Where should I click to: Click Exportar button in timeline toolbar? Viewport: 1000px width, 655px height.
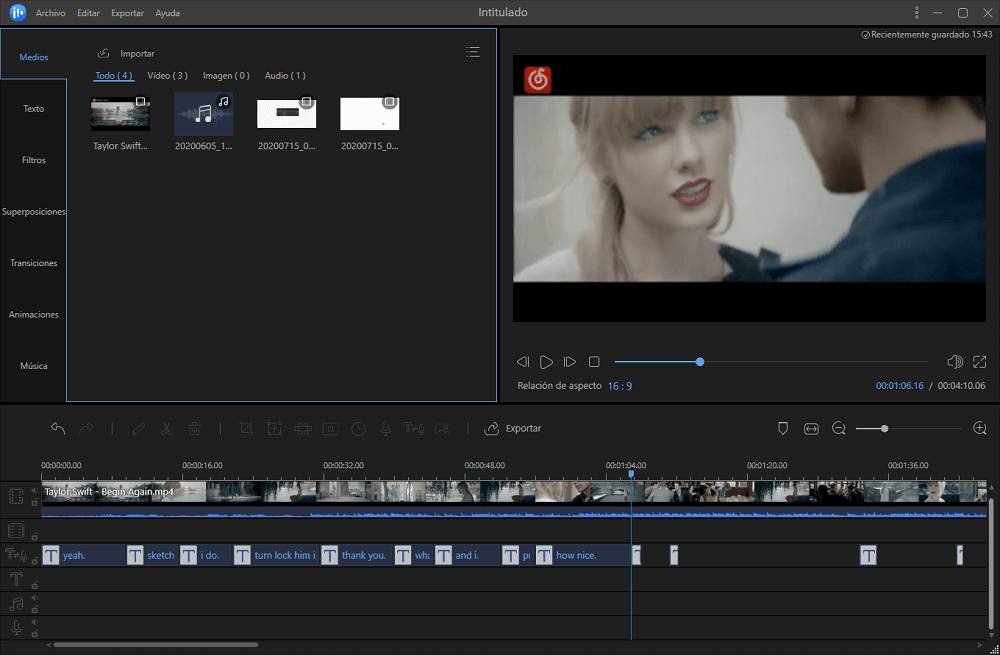point(513,429)
